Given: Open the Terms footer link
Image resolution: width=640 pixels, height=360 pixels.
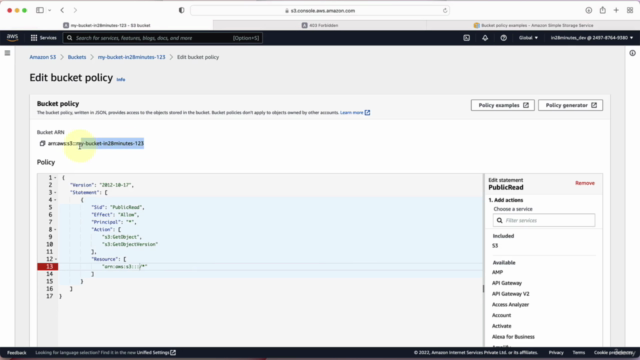Looking at the screenshot, I should [x=578, y=353].
